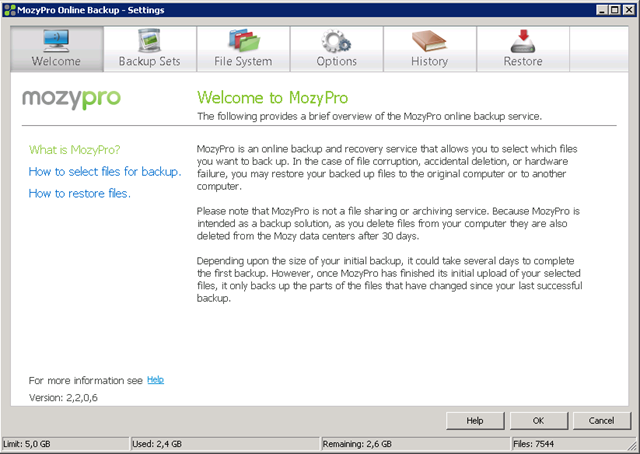
Task: Dismiss dialog with Cancel button
Action: coord(602,421)
